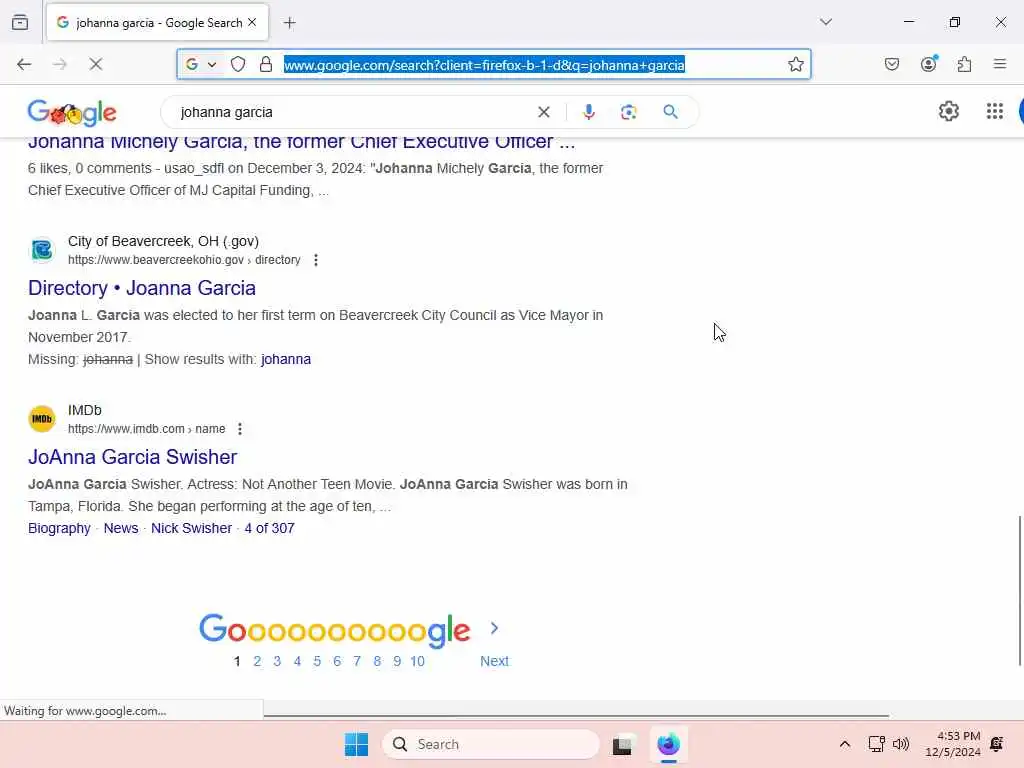
Task: Open the beavercreekohio.gov directory URL
Action: coord(184,260)
